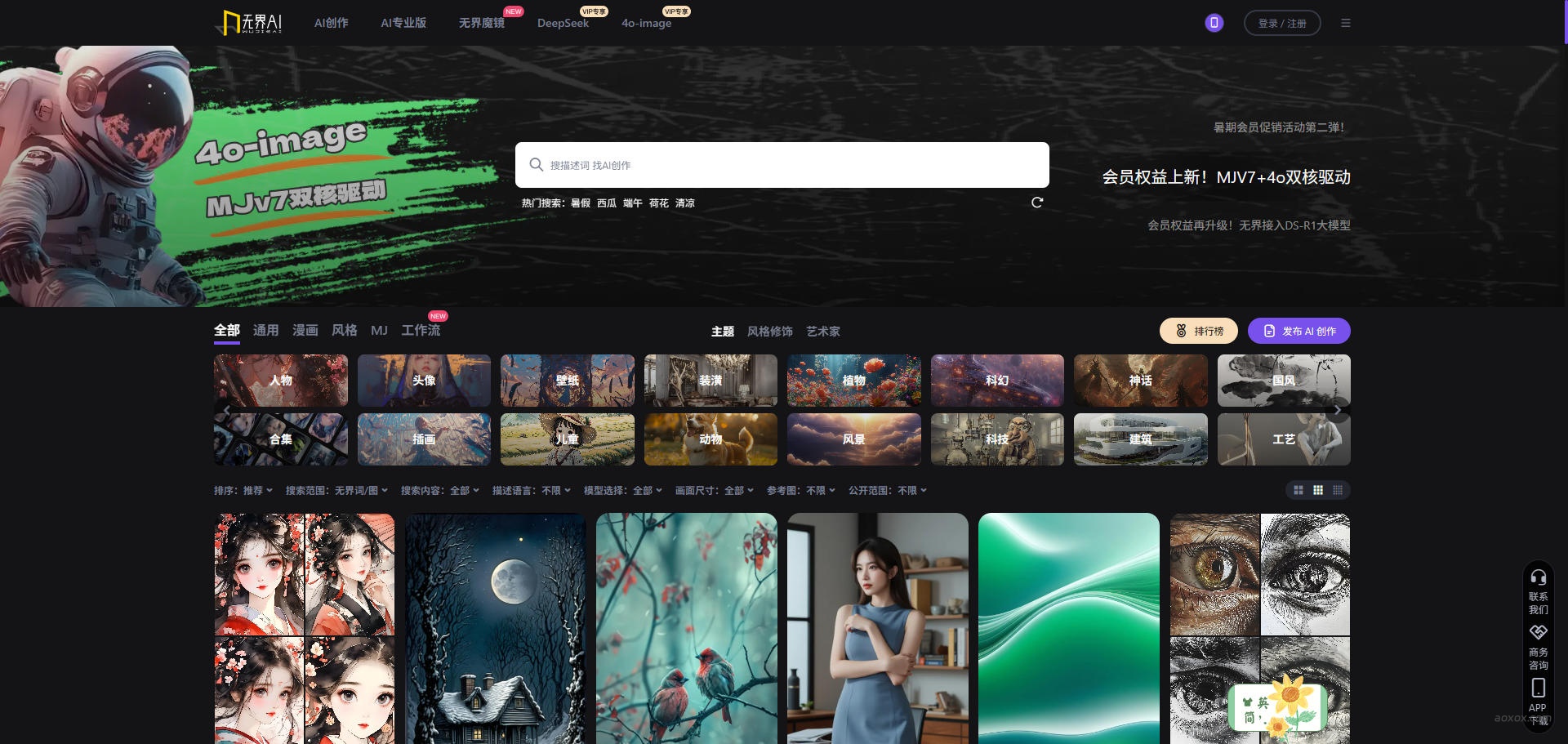
Task: Click the 无界AI logo
Action: click(x=252, y=23)
